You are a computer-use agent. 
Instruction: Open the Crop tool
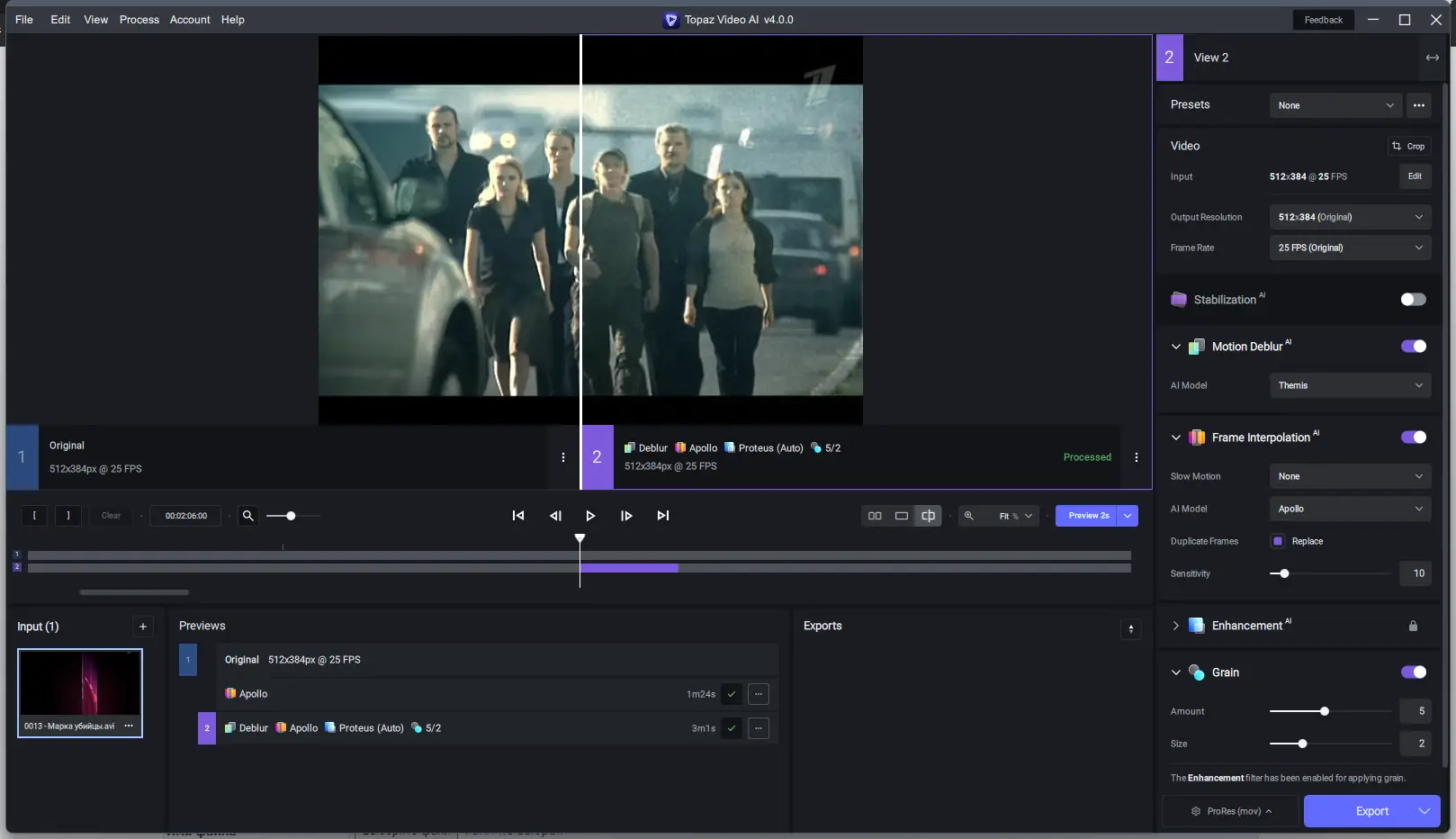(1408, 146)
